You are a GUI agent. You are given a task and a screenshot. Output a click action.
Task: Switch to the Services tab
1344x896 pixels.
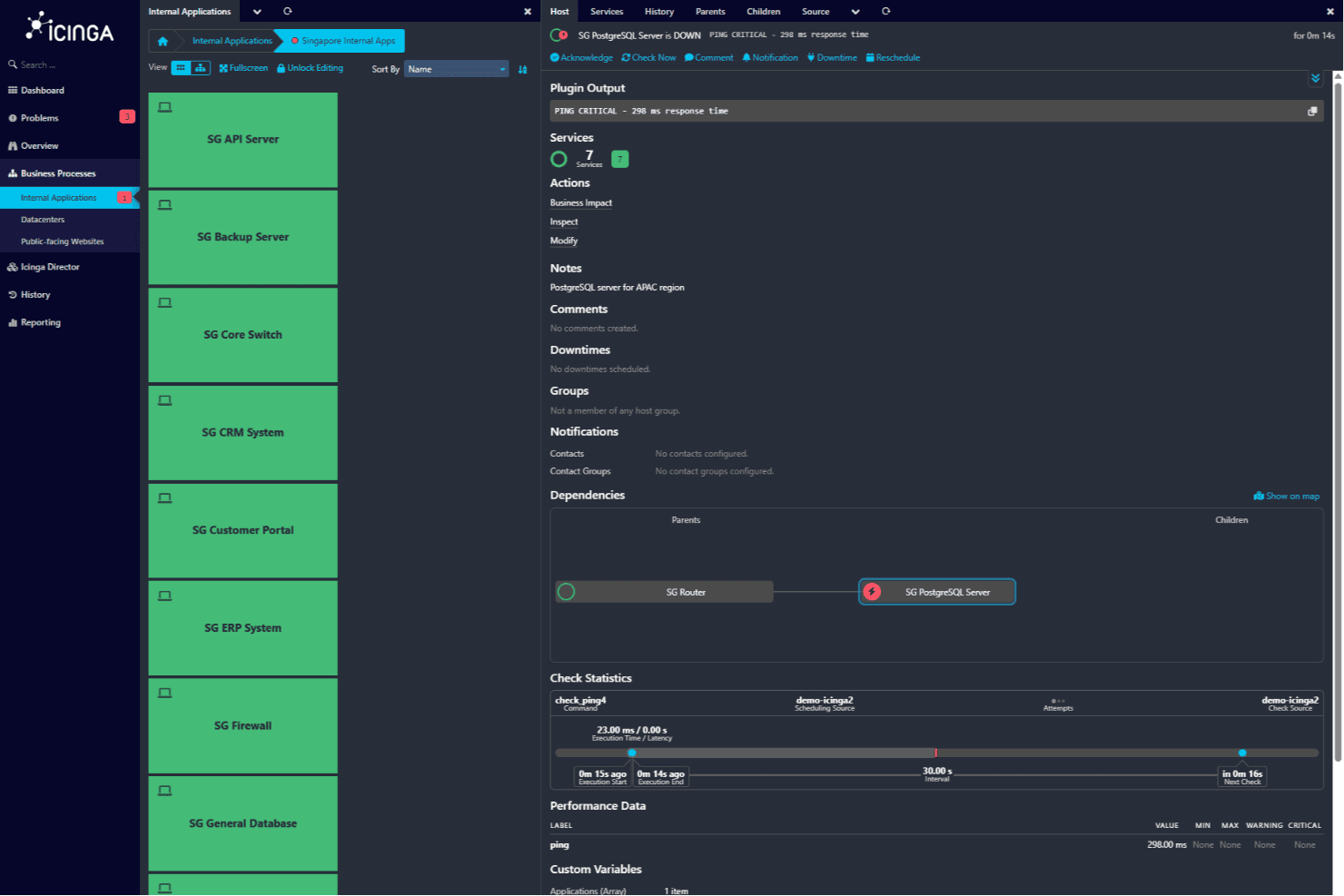point(607,12)
